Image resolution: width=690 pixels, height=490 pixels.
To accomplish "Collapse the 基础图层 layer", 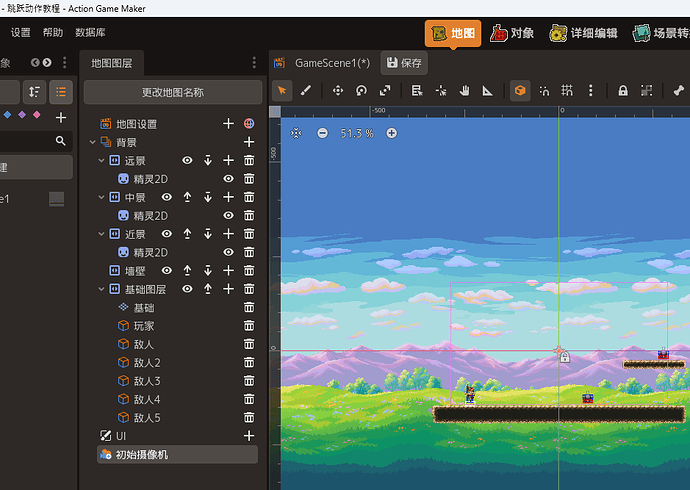I will click(101, 289).
